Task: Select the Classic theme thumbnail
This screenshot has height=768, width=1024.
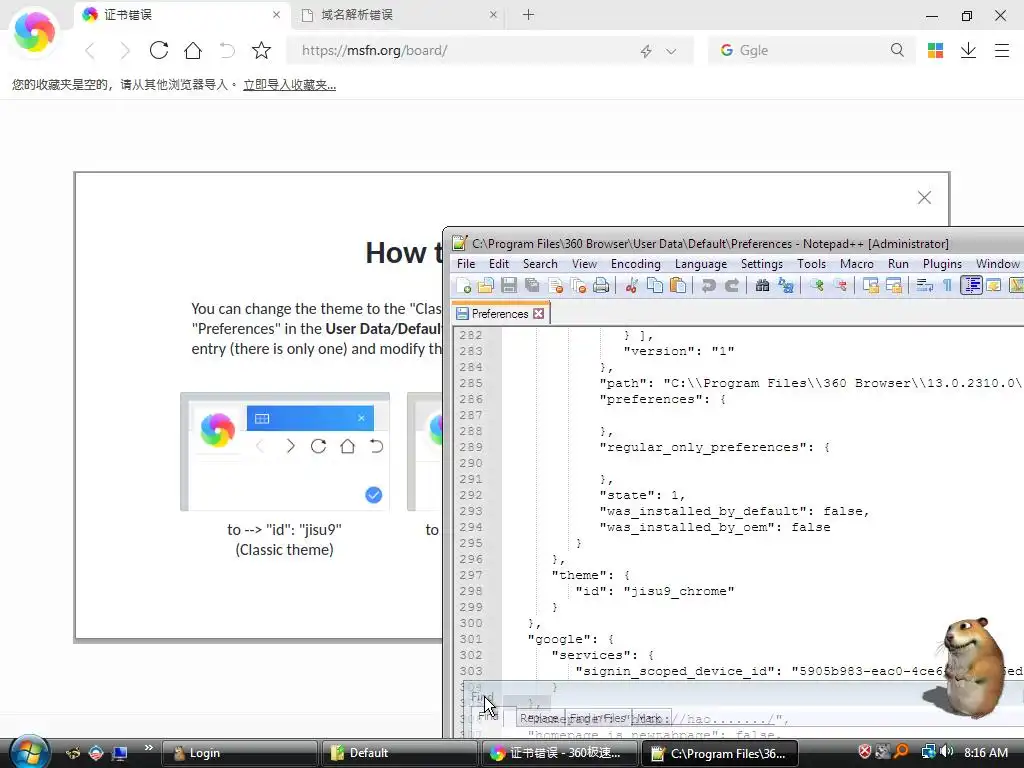Action: (285, 452)
